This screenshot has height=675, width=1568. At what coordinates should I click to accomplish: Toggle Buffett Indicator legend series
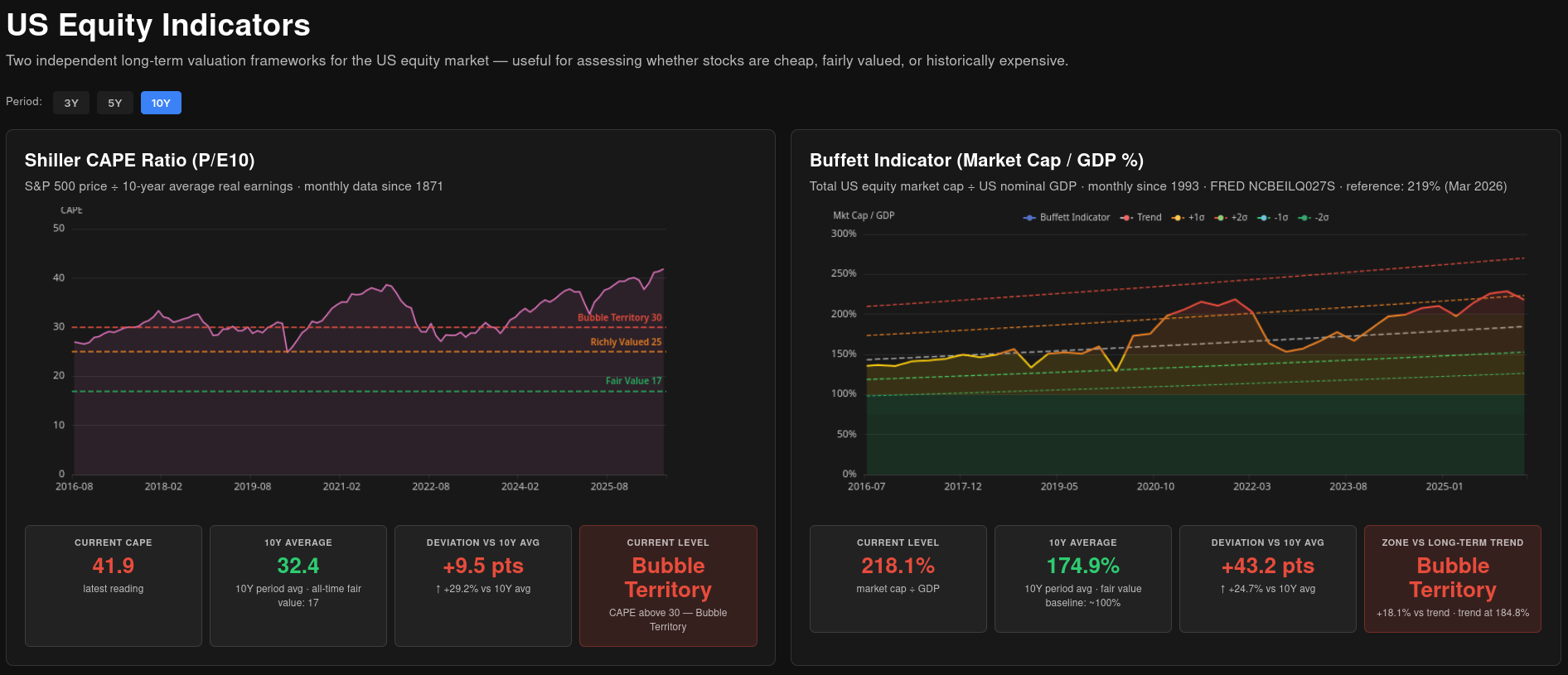pyautogui.click(x=1067, y=218)
